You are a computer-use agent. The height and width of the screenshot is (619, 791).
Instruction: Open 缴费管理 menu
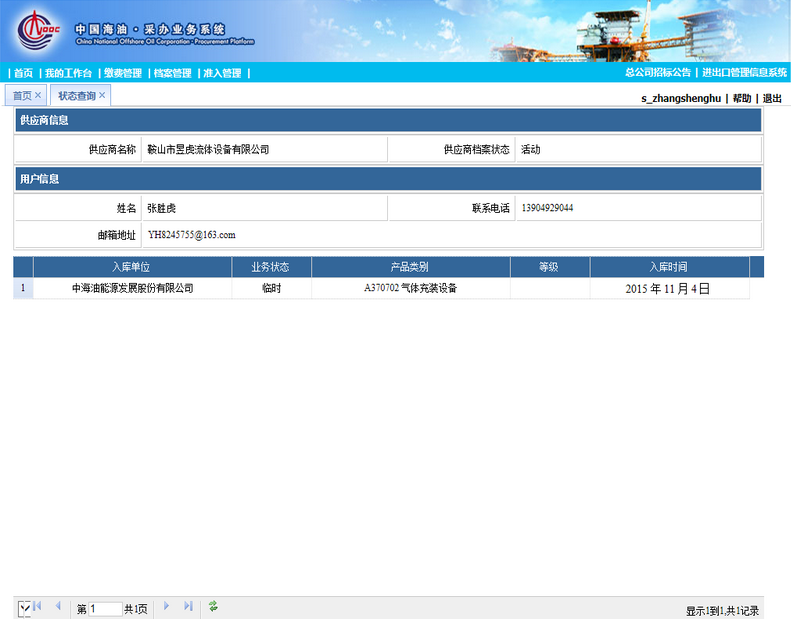tap(123, 73)
